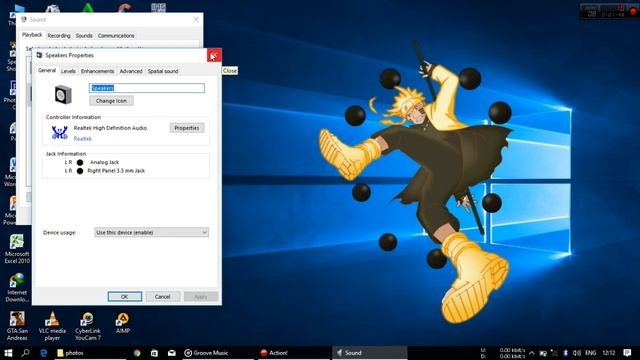Switch to photos folder taskbar item

pyautogui.click(x=91, y=353)
